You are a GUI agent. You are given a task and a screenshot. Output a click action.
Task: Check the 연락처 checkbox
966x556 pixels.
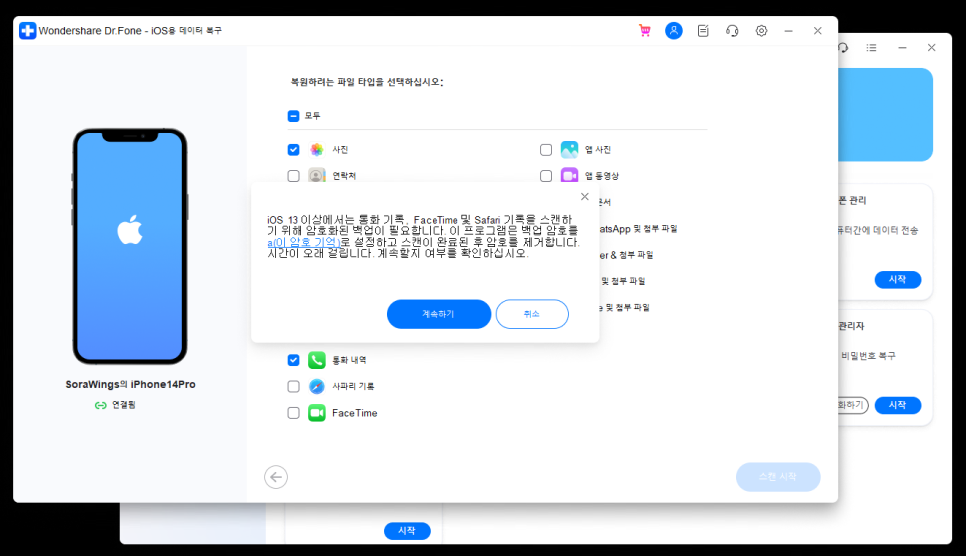click(293, 176)
